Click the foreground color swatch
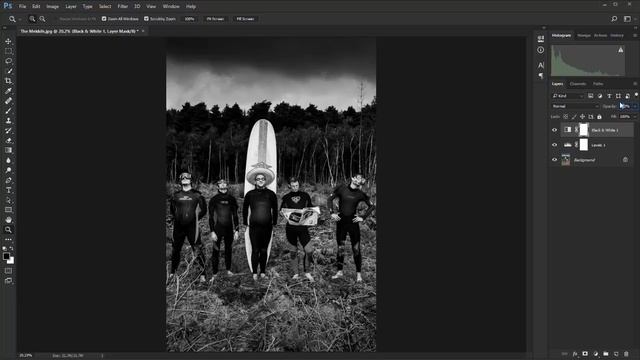This screenshot has height=360, width=640. tap(6, 256)
